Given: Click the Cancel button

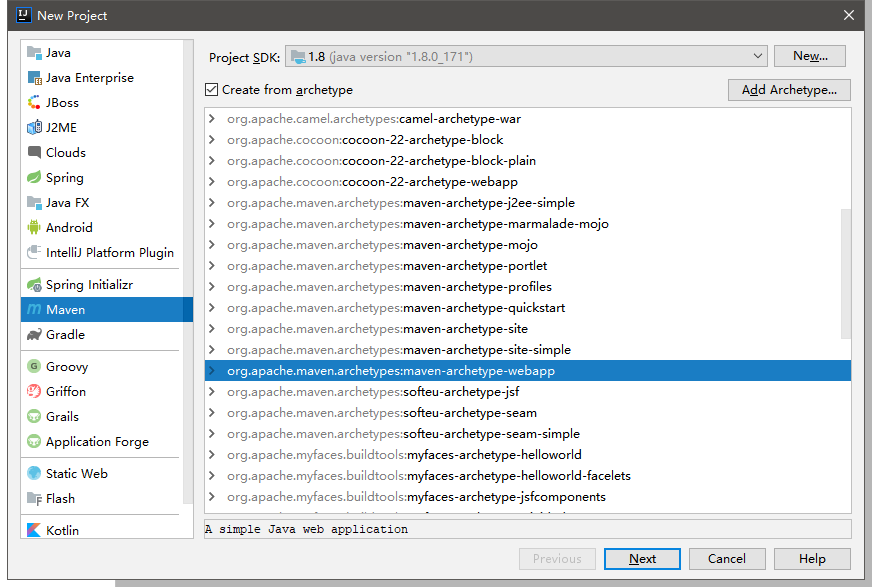Looking at the screenshot, I should [x=727, y=559].
